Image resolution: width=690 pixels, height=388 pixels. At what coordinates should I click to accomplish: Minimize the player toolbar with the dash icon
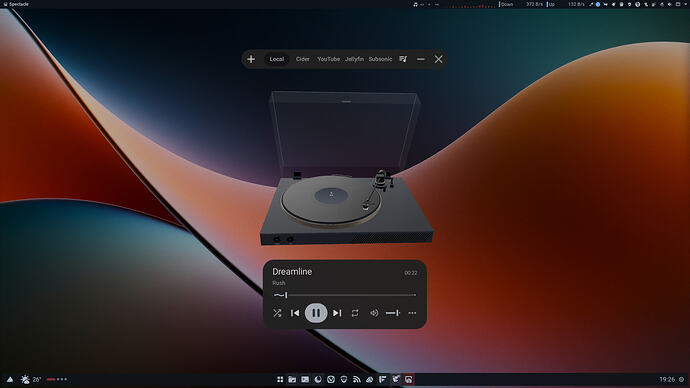[x=421, y=59]
